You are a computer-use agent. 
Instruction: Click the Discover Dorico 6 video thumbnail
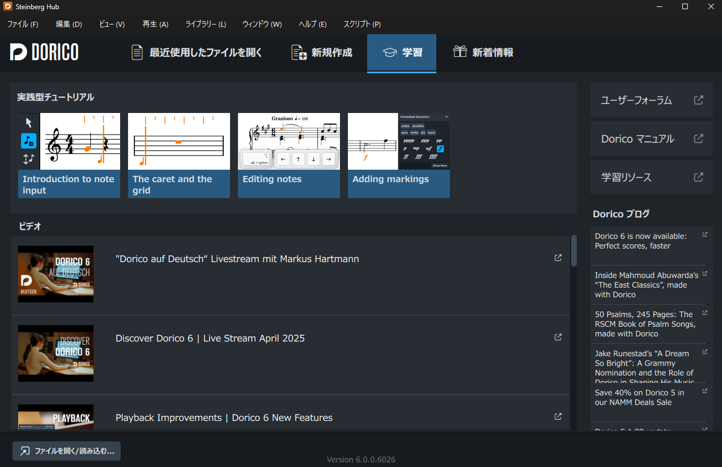(x=56, y=353)
